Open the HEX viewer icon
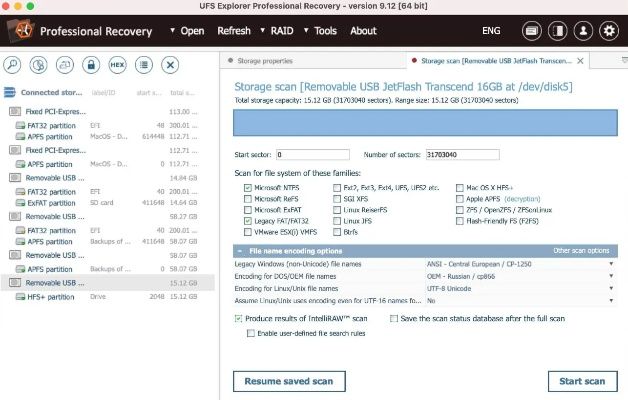 [x=117, y=65]
